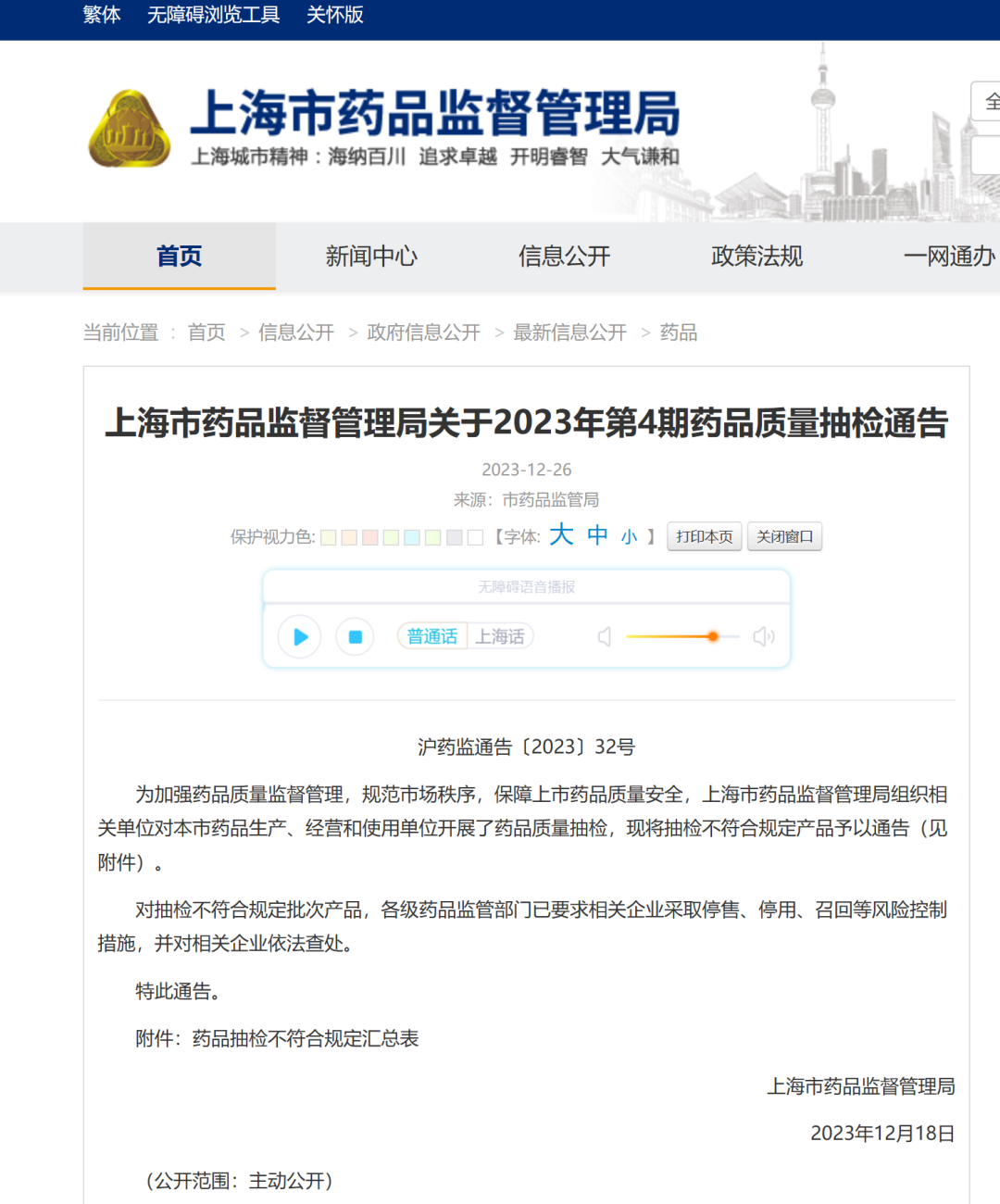Go to 信息公开 in breadcrumb
This screenshot has width=1000, height=1204.
(296, 332)
